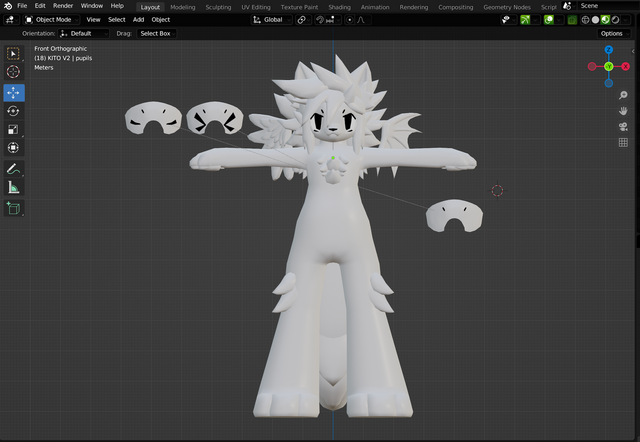Viewport: 640px width, 442px height.
Task: Click the Z axis on navigation gizmo
Action: coord(609,50)
